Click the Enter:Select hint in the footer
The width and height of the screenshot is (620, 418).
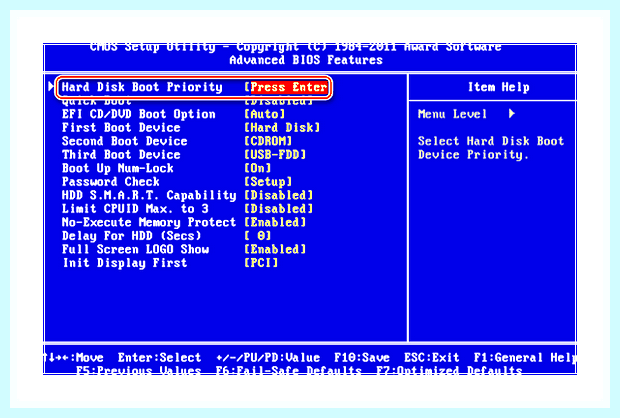click(x=159, y=357)
